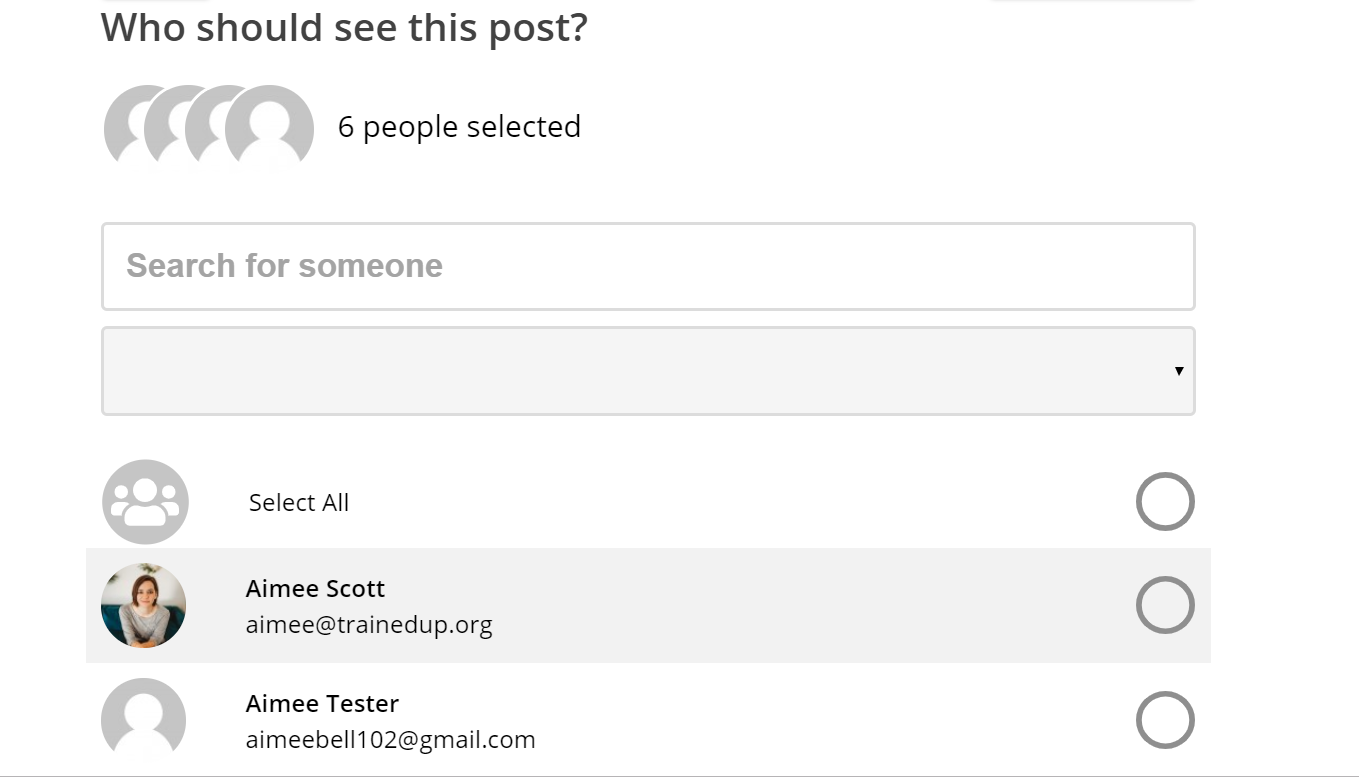Select Aimee Tester's radio circle
This screenshot has height=778, width=1359.
point(1165,720)
